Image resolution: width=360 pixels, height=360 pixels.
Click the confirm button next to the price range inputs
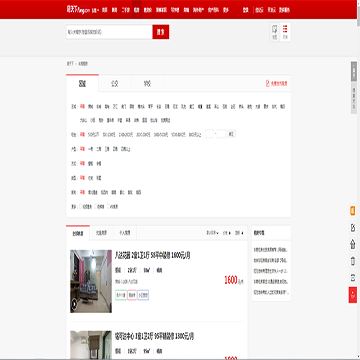pyautogui.click(x=231, y=134)
